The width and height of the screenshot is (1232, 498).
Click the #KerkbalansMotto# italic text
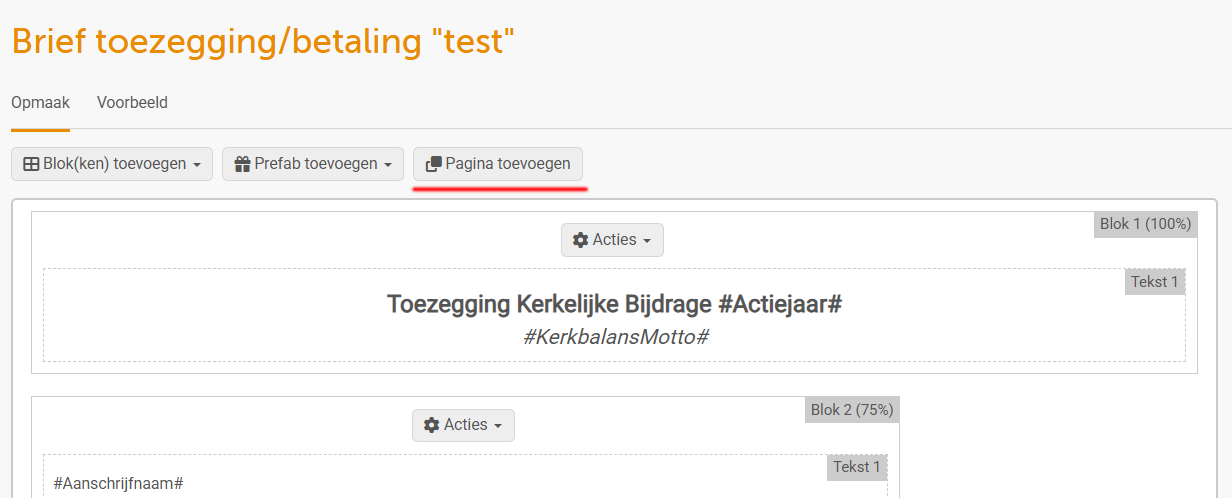[615, 337]
